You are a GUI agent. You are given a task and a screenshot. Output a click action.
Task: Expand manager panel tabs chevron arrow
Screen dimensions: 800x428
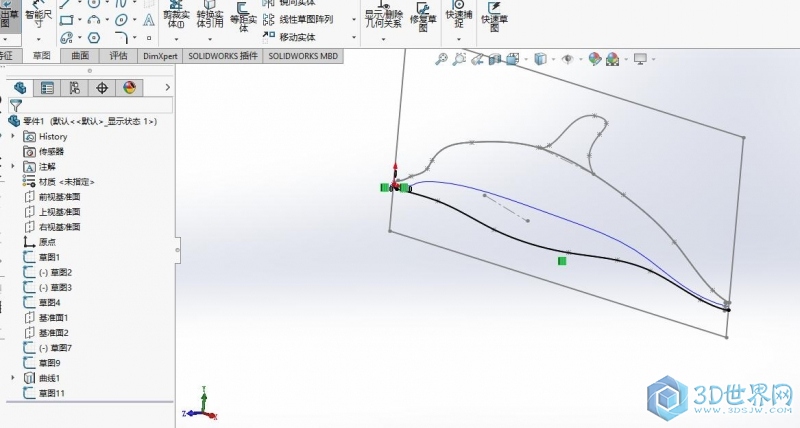(x=167, y=88)
